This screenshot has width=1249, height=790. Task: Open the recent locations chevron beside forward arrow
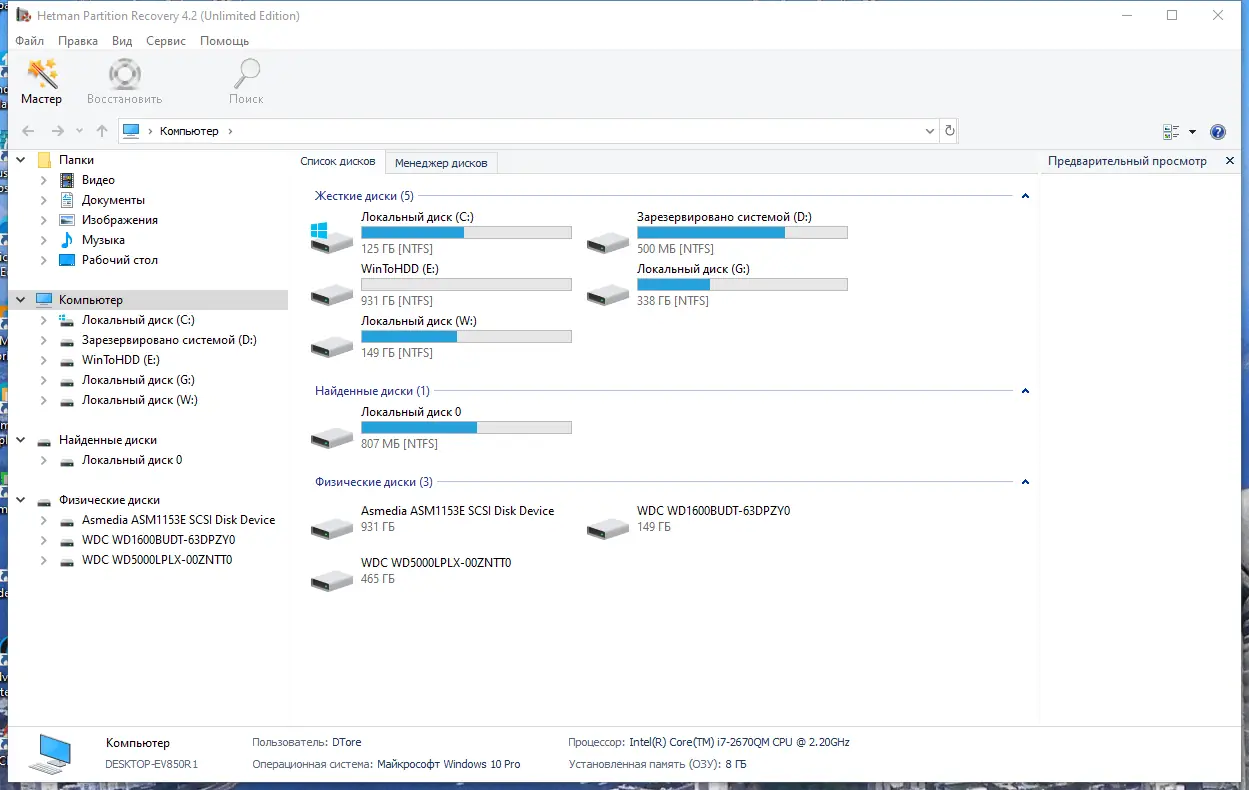[79, 131]
